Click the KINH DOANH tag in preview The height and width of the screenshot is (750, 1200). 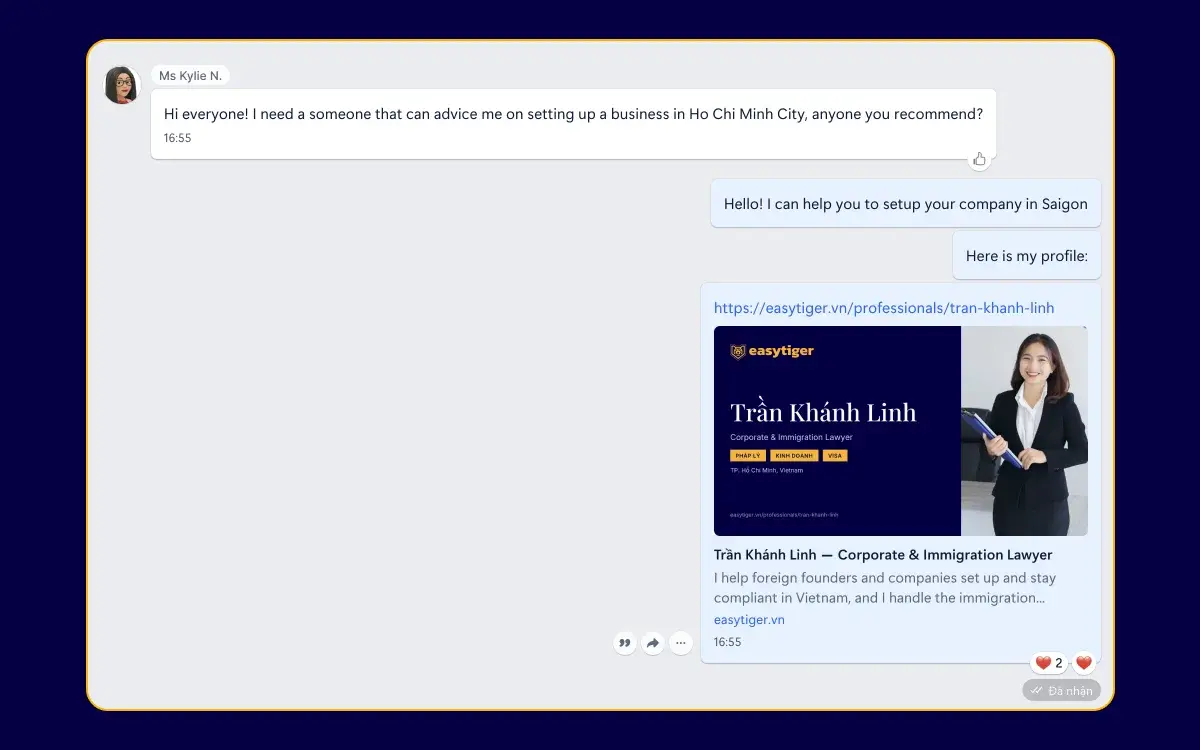tap(794, 455)
